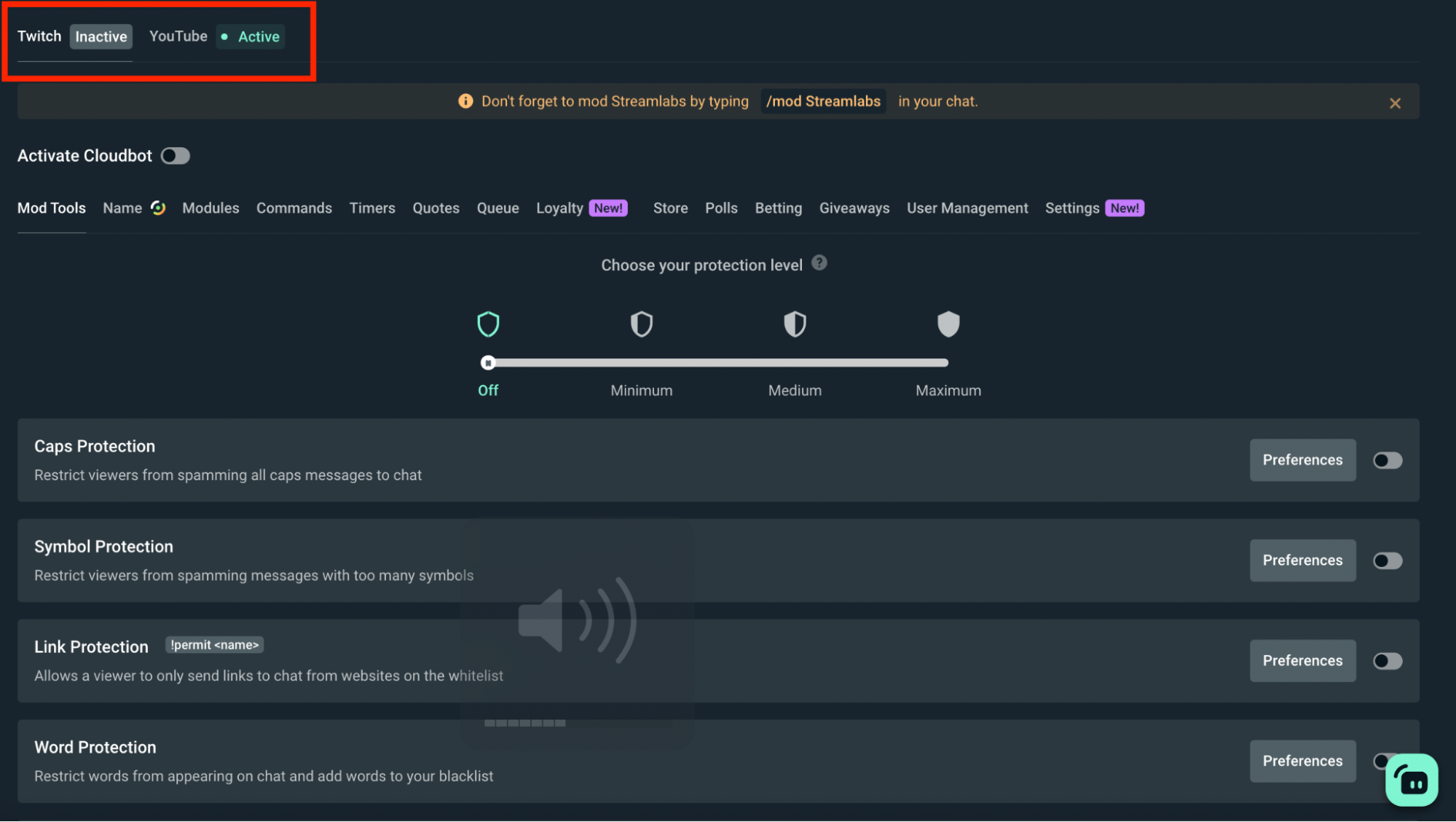Open the Commands tab
The width and height of the screenshot is (1456, 822).
[294, 208]
